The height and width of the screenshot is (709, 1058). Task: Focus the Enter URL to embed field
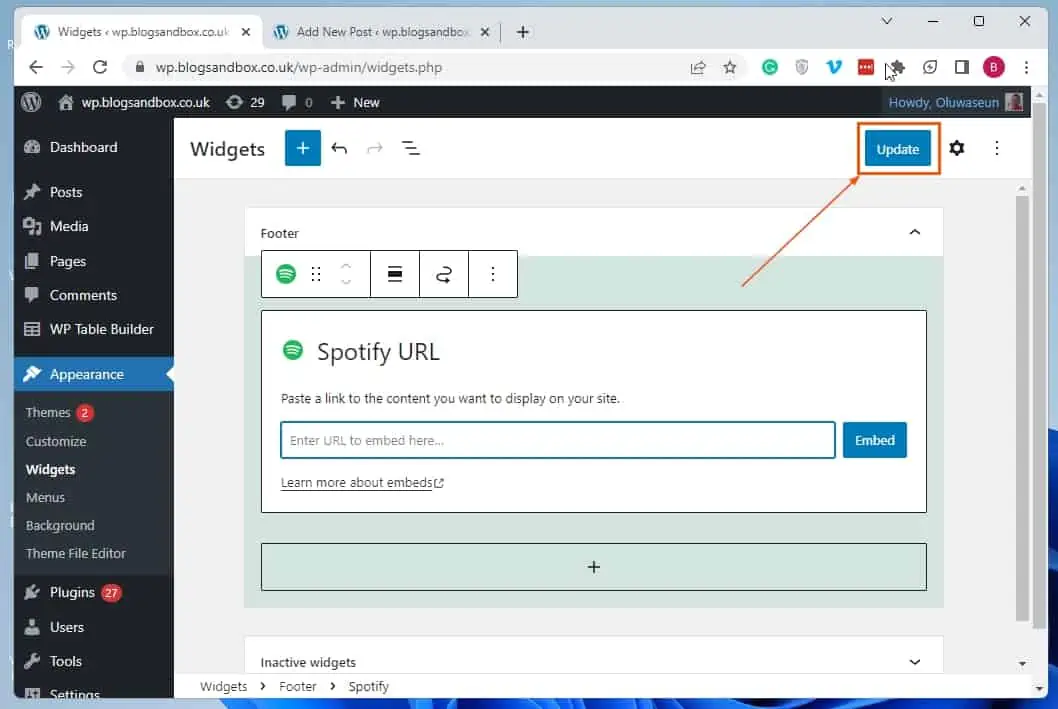[557, 440]
